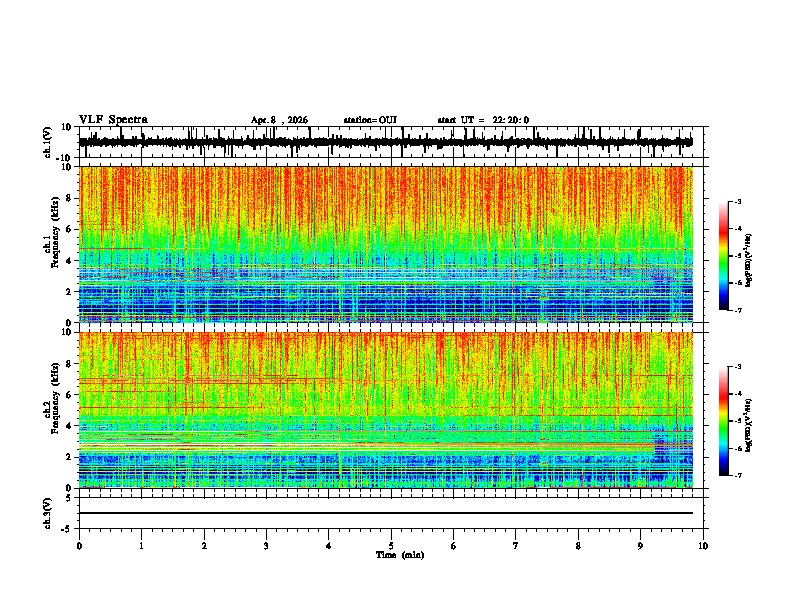Click time axis tick label "9"
The image size is (792, 612).
point(640,546)
